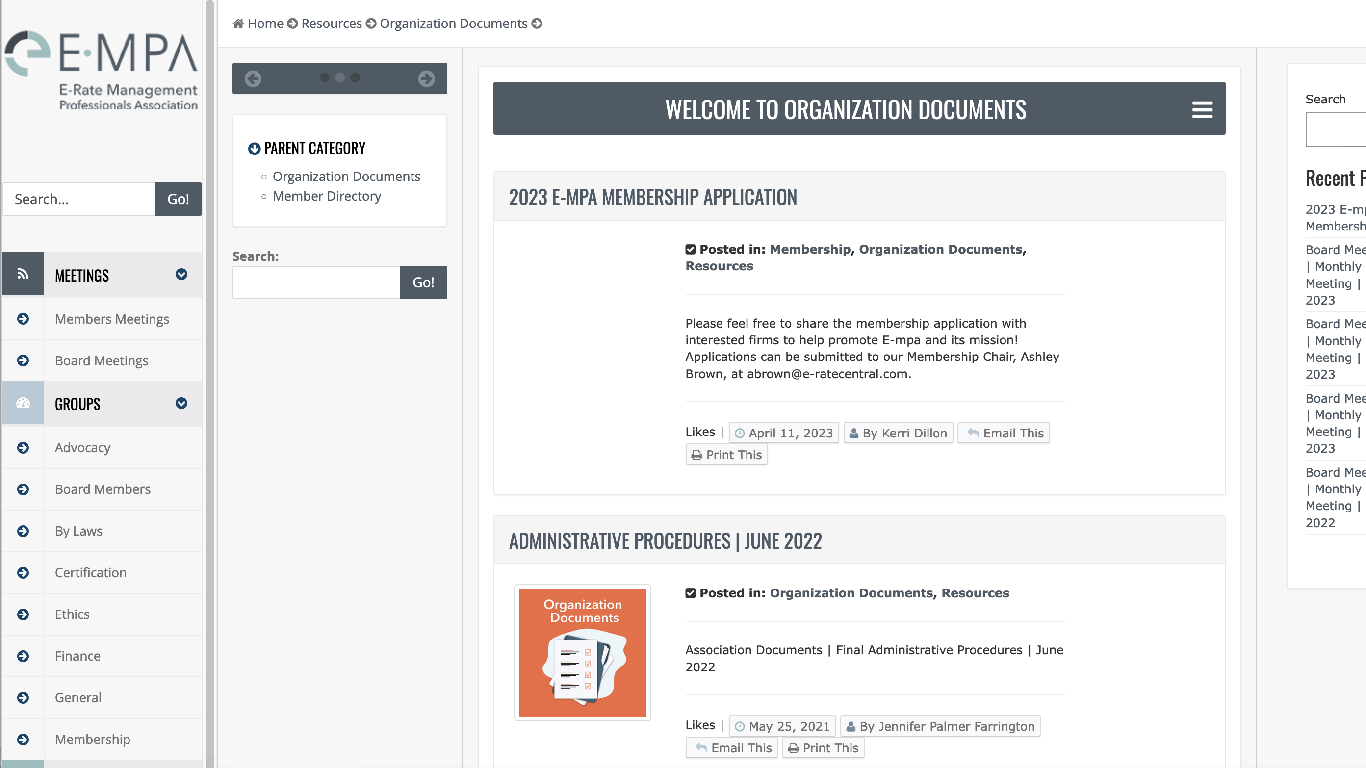Click the E-MPA logo
The width and height of the screenshot is (1366, 768).
[101, 70]
